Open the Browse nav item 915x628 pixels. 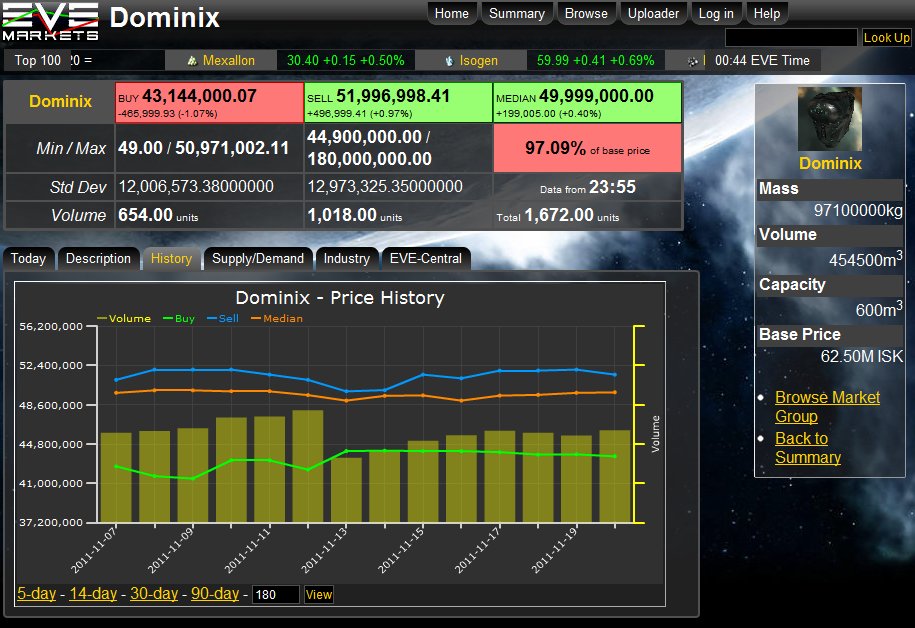586,13
